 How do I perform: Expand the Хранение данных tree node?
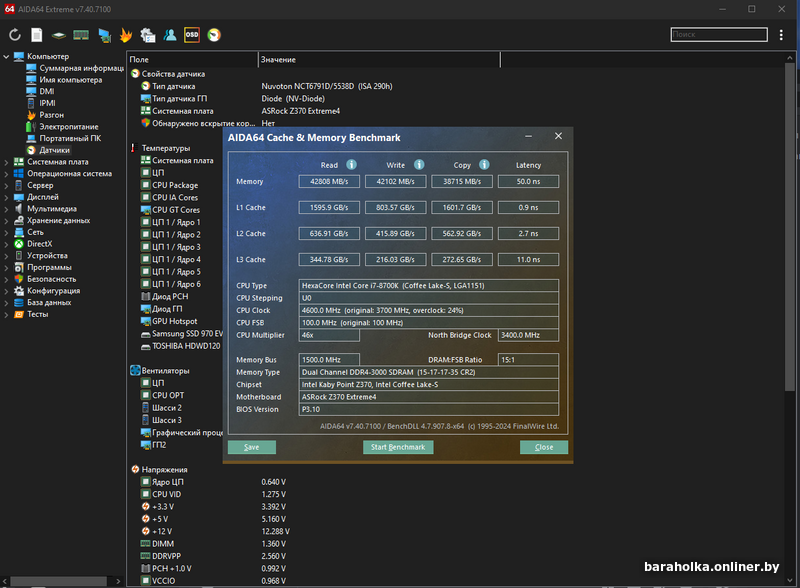tap(6, 220)
